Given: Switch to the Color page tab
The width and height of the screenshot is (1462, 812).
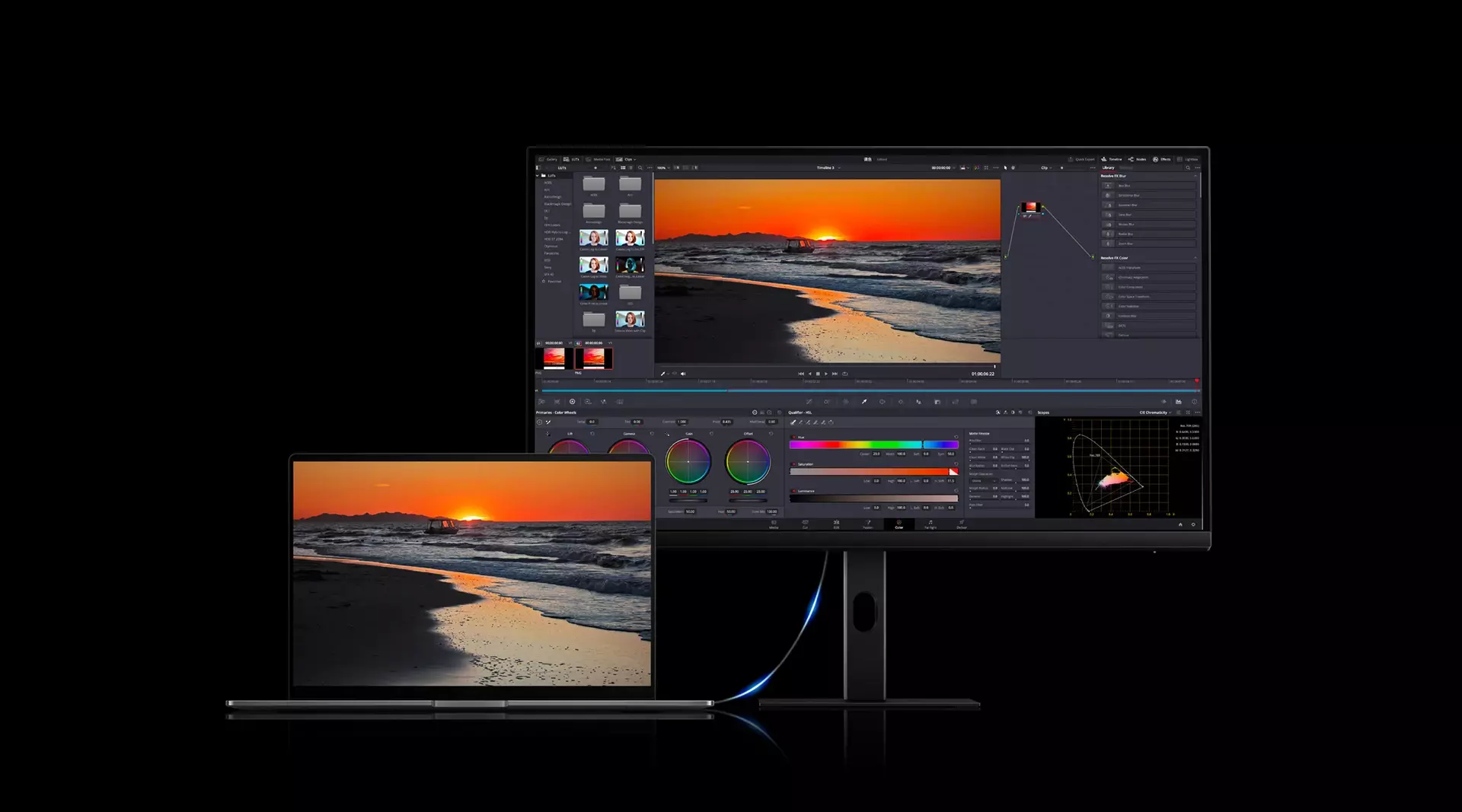Looking at the screenshot, I should click(x=899, y=524).
